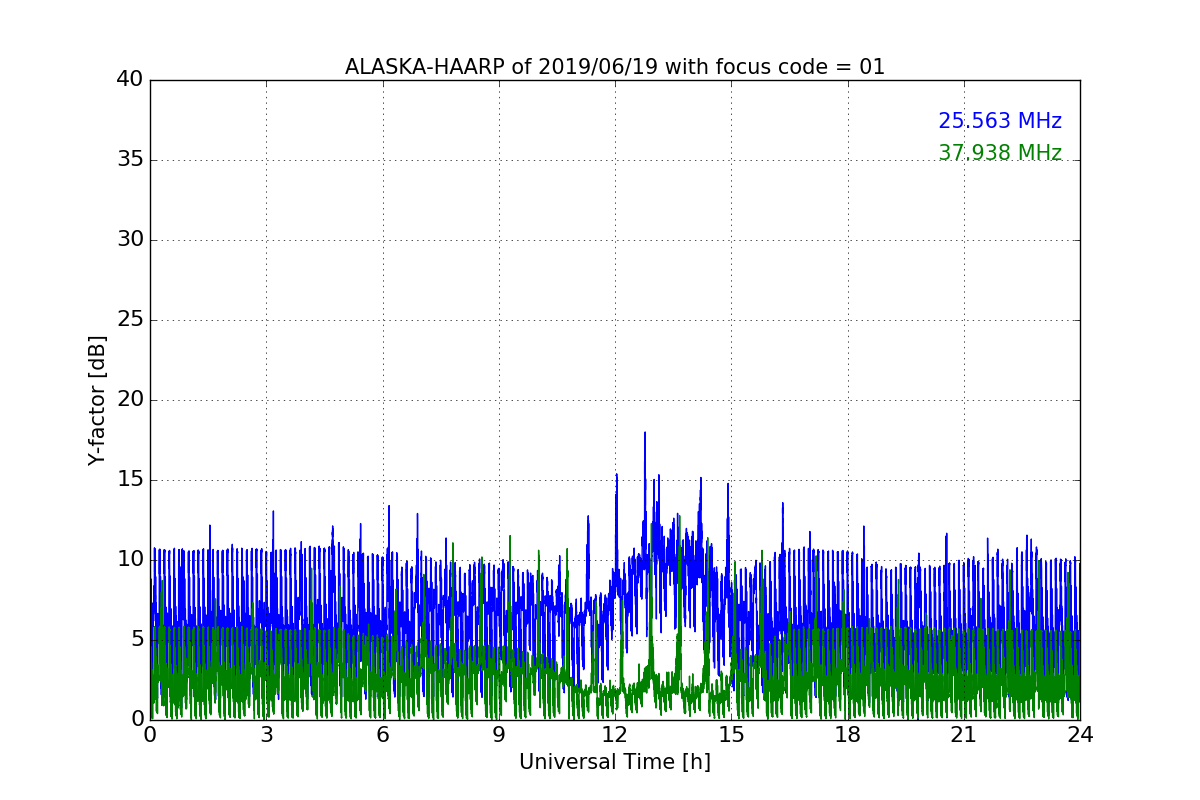Click the x-axis tick label 3

coord(266,735)
